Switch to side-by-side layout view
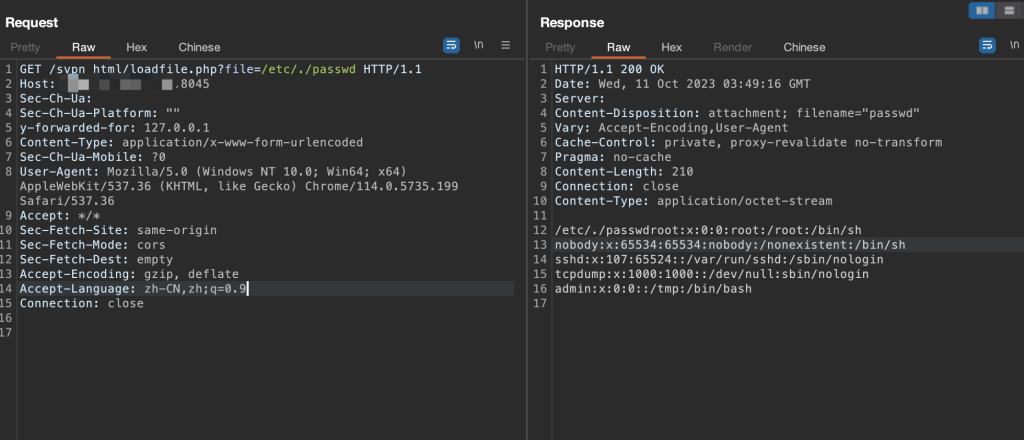Screen dimensions: 1024x440 tap(982, 10)
